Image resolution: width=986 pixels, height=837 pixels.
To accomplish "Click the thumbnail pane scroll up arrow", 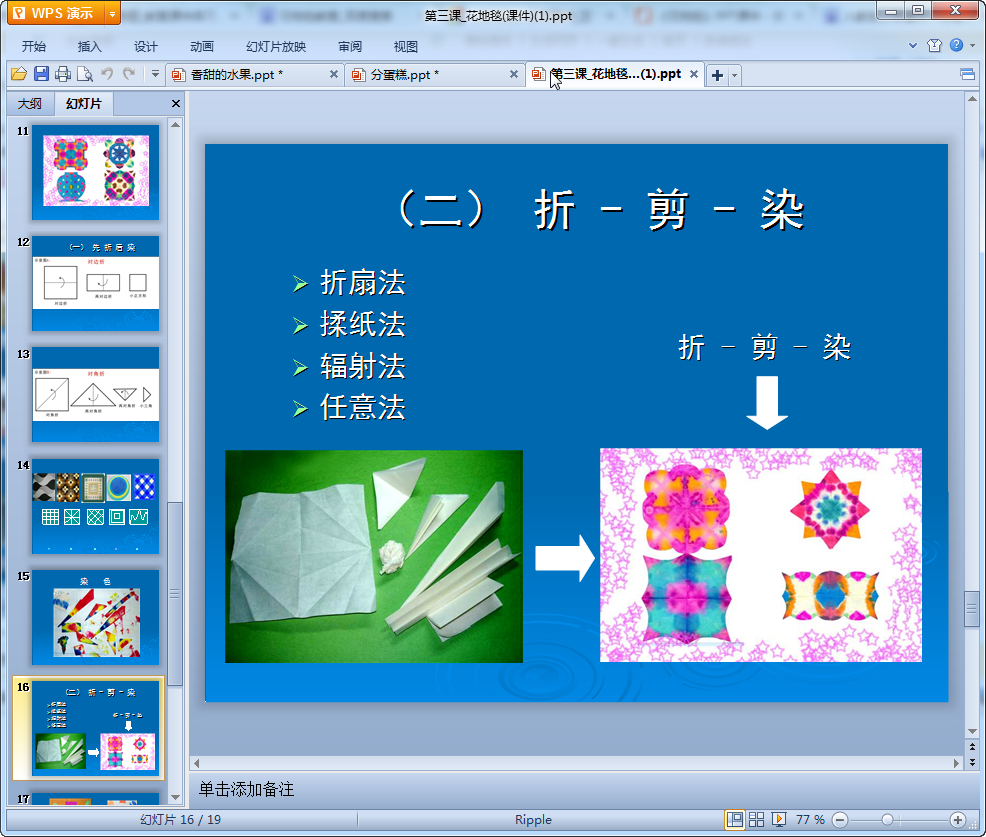I will 175,125.
